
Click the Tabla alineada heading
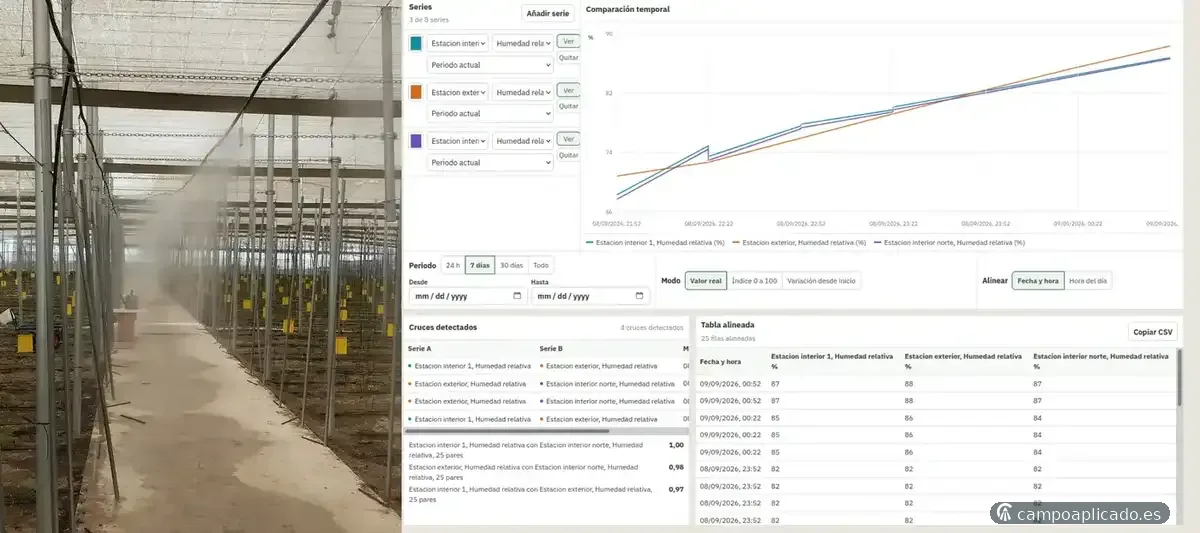click(727, 325)
